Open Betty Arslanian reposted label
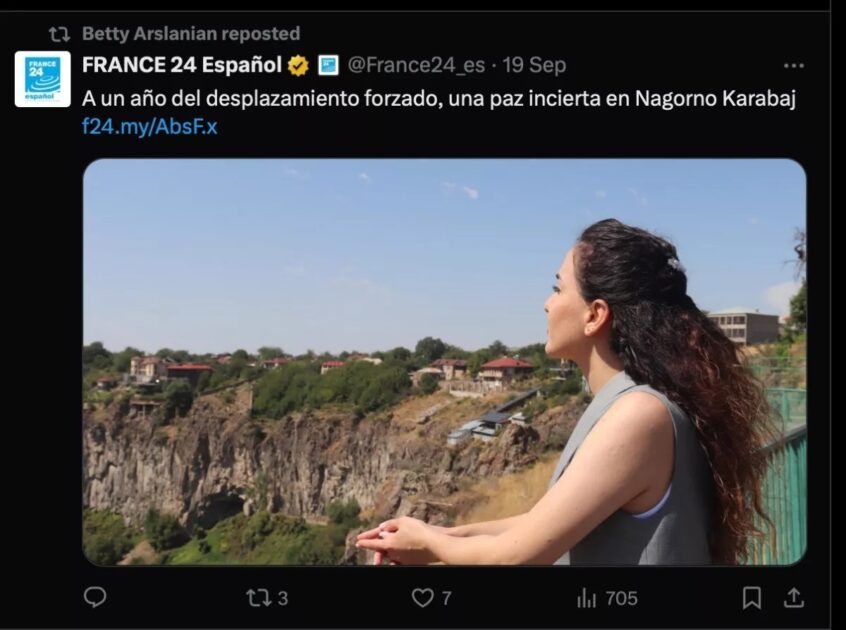Image resolution: width=846 pixels, height=630 pixels. coord(191,33)
